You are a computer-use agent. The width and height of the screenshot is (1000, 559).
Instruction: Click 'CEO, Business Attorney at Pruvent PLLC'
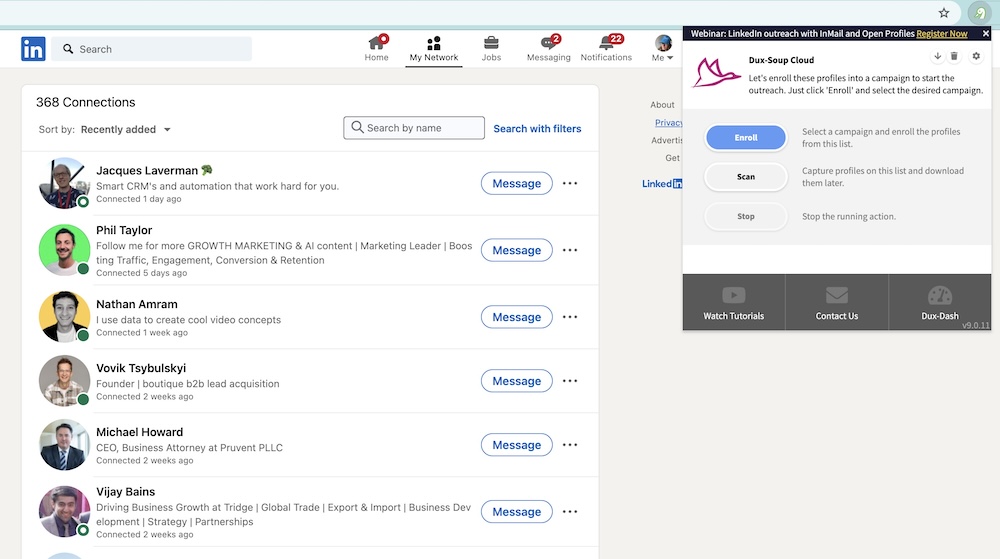point(189,447)
